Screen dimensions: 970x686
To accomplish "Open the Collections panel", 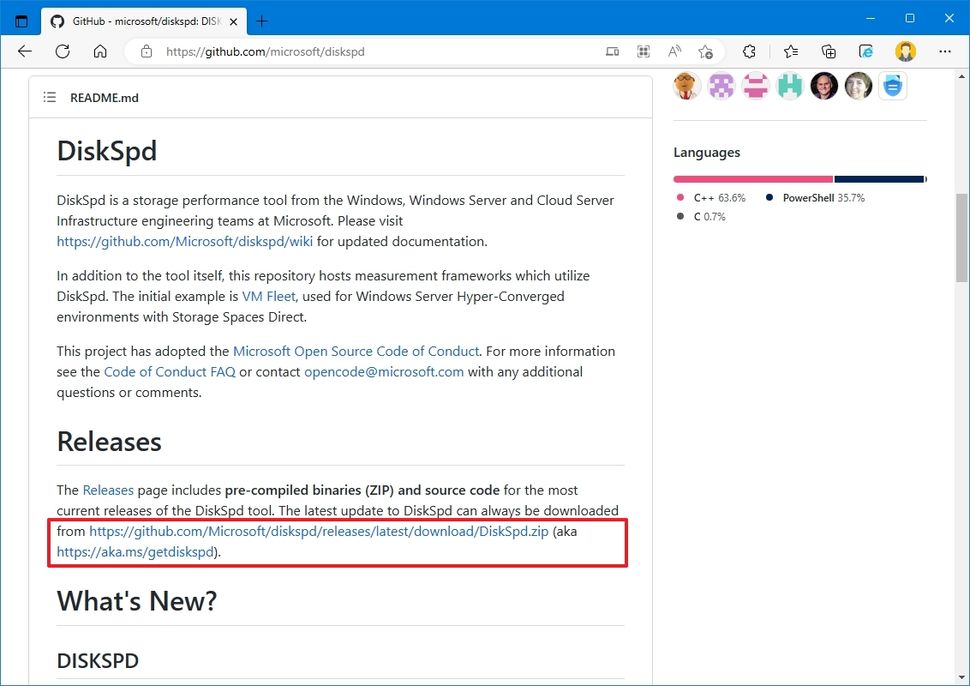I will click(x=827, y=50).
